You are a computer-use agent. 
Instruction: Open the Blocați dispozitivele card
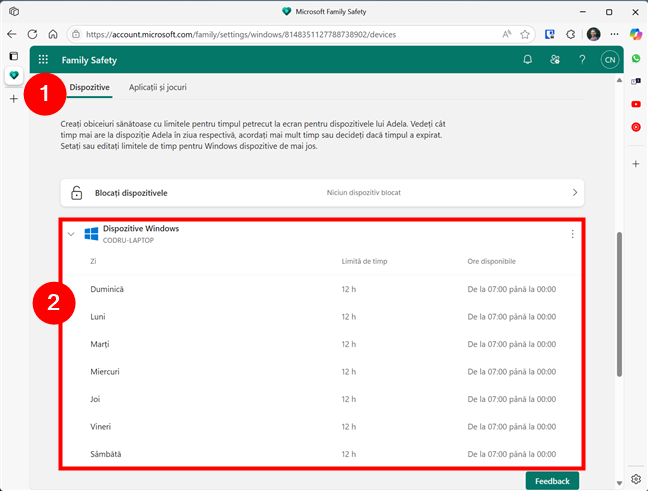coord(322,193)
